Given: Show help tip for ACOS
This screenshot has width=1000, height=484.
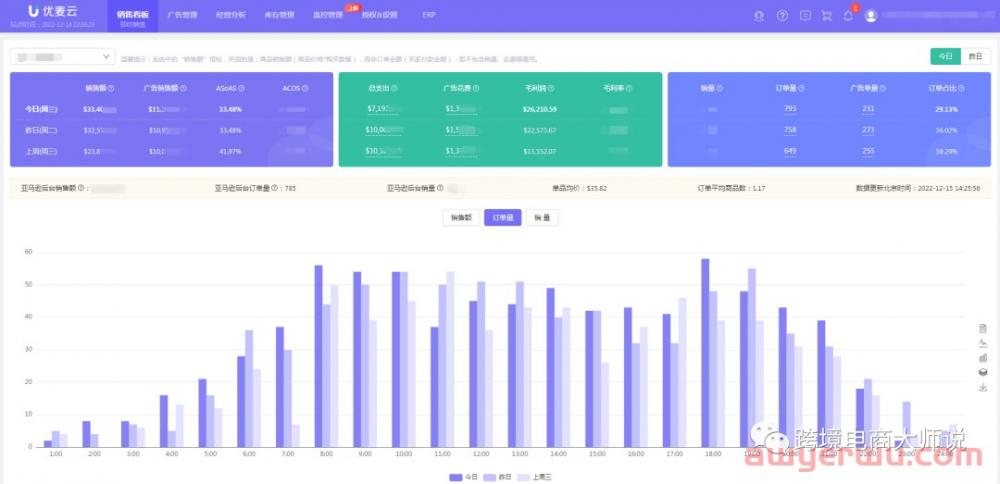Looking at the screenshot, I should click(305, 89).
